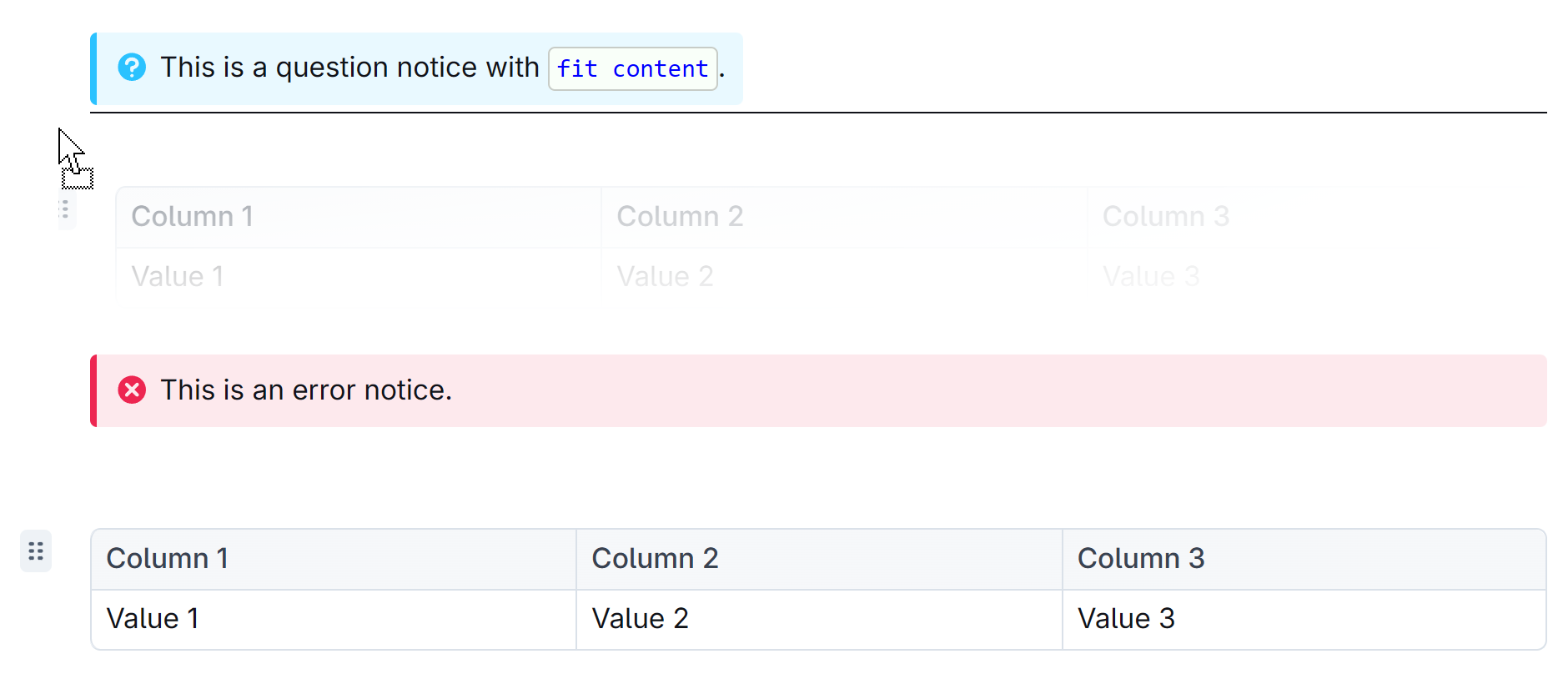Click the black drop indicator line
Image resolution: width=1568 pixels, height=684 pixels.
click(818, 112)
